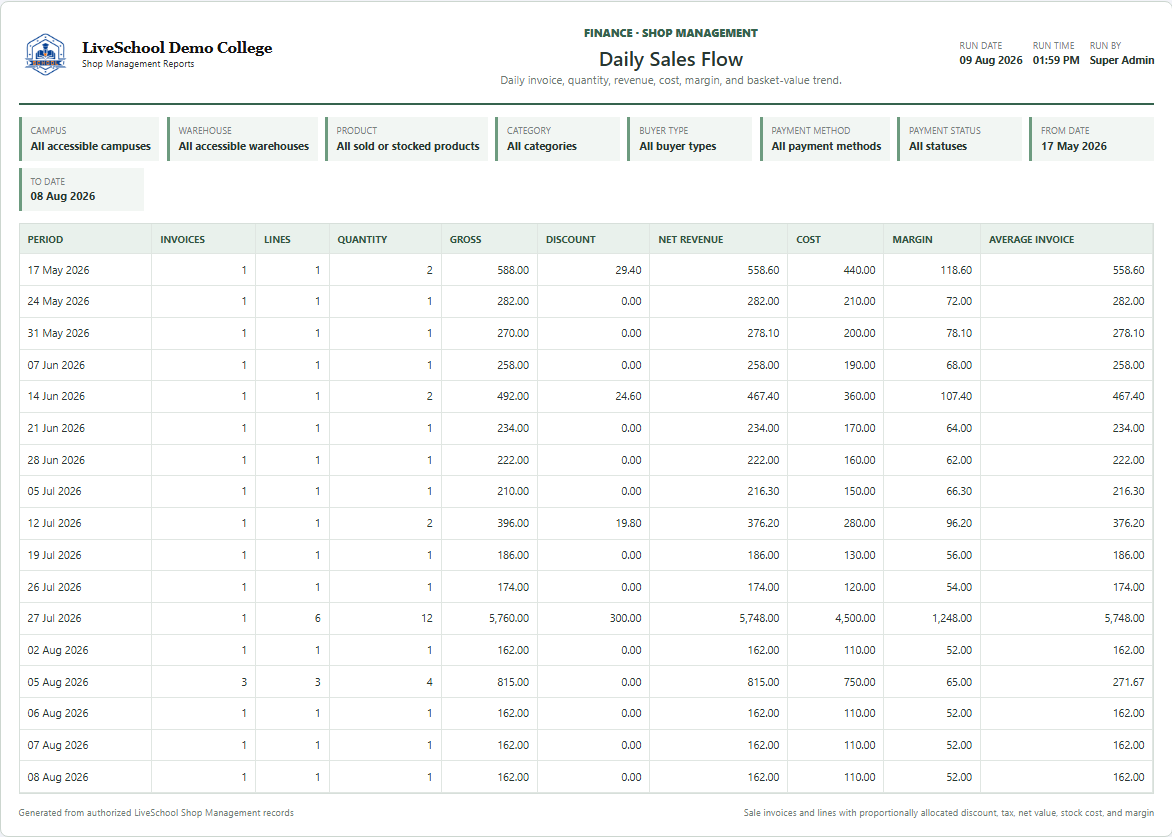
Task: Click the All payment methods filter value
Action: tap(826, 147)
